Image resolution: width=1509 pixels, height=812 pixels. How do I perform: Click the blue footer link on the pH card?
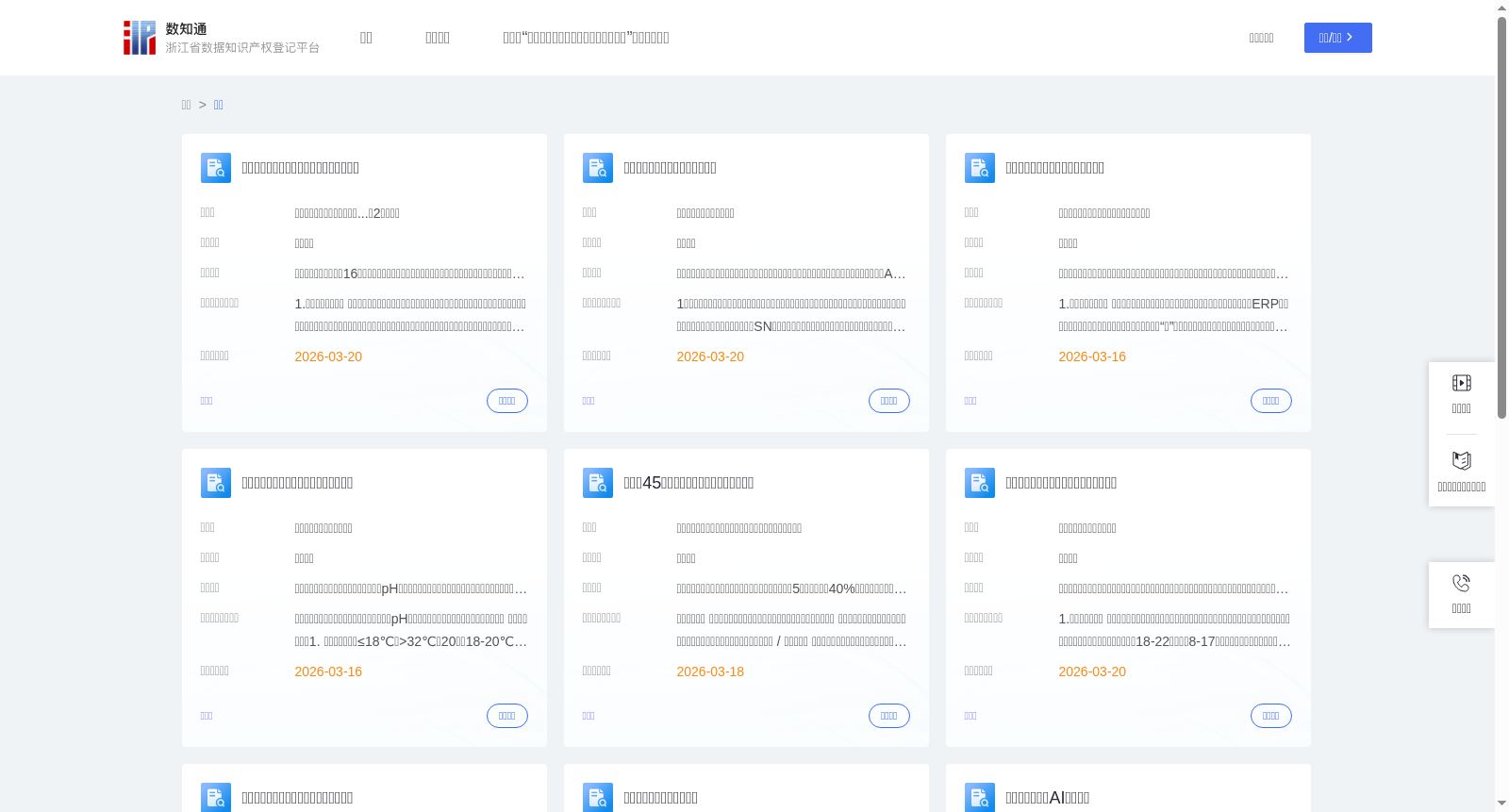click(x=207, y=716)
